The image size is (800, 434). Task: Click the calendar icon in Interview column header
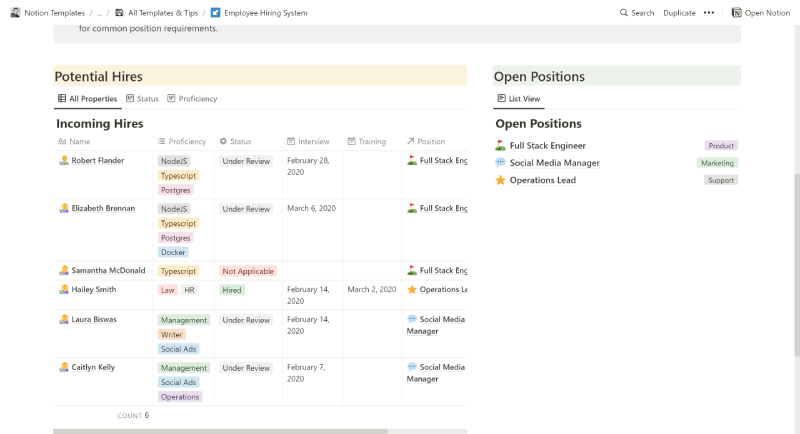(291, 141)
